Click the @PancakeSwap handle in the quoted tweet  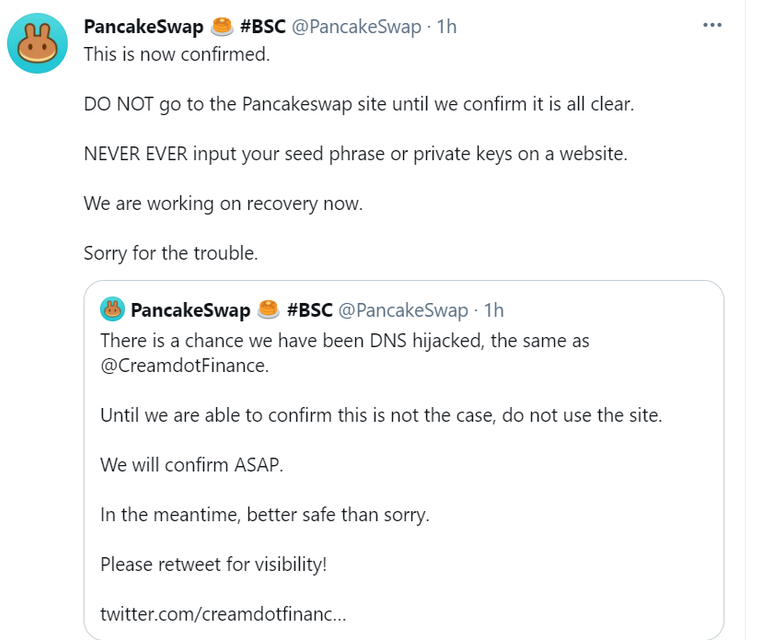(403, 310)
